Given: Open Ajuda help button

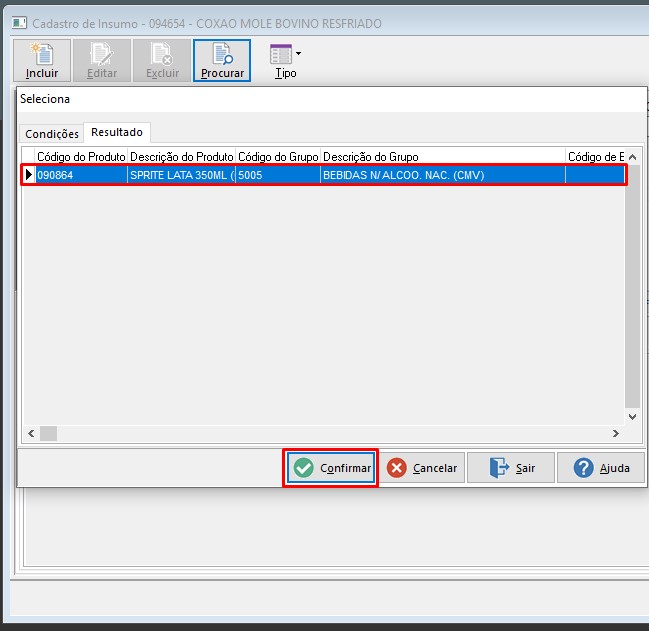Looking at the screenshot, I should coord(601,468).
